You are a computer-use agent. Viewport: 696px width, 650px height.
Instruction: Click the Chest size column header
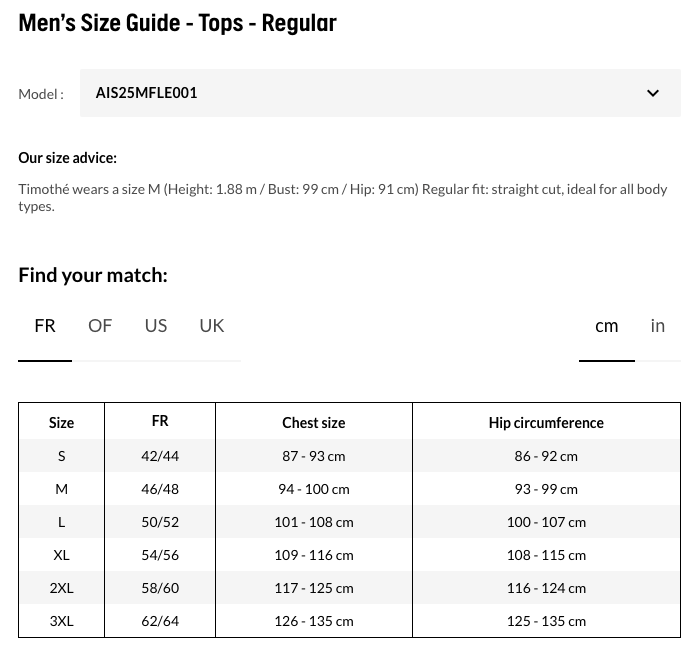tap(314, 423)
